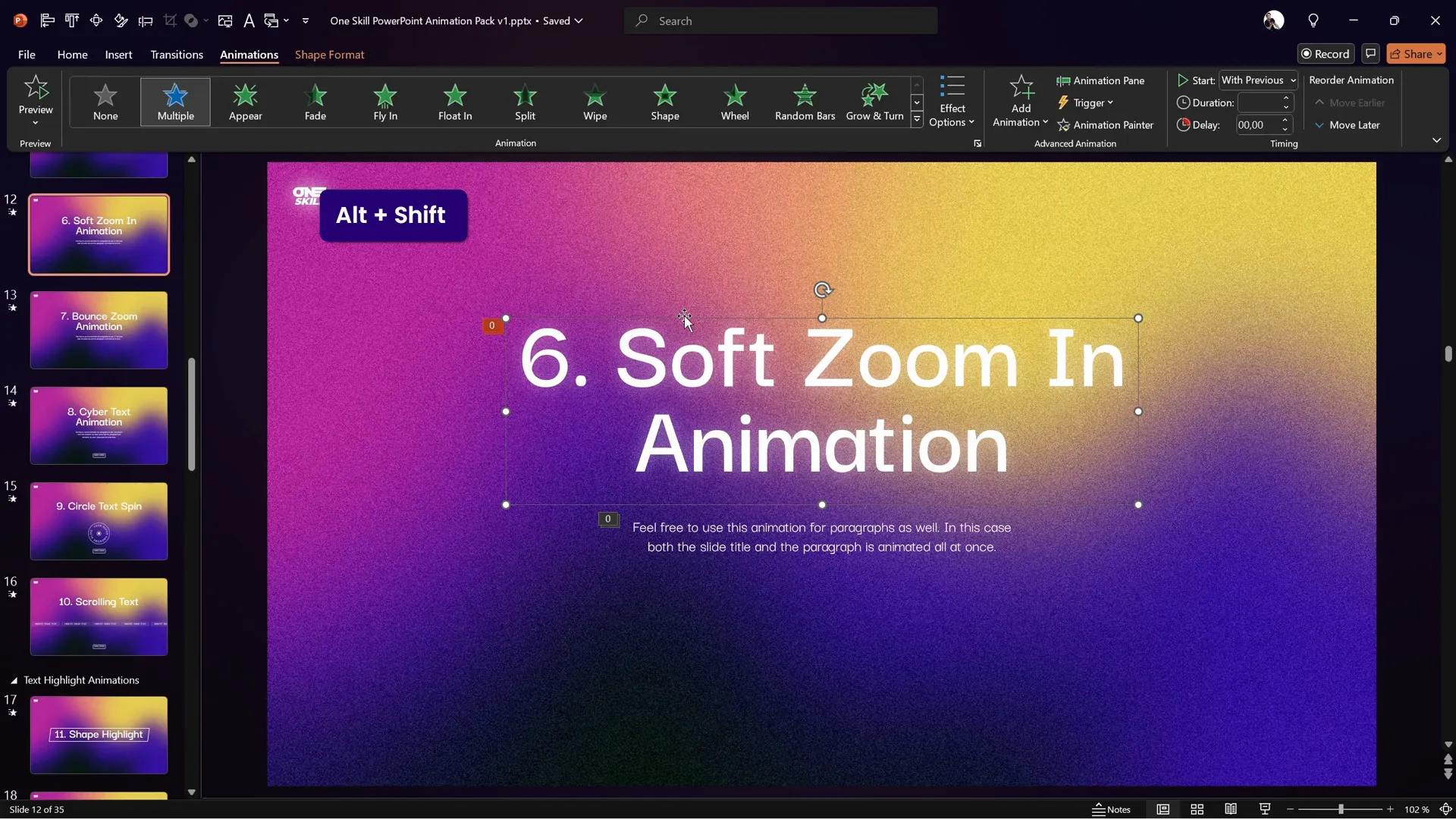The width and height of the screenshot is (1456, 819).
Task: Switch to Reading view
Action: (1231, 809)
